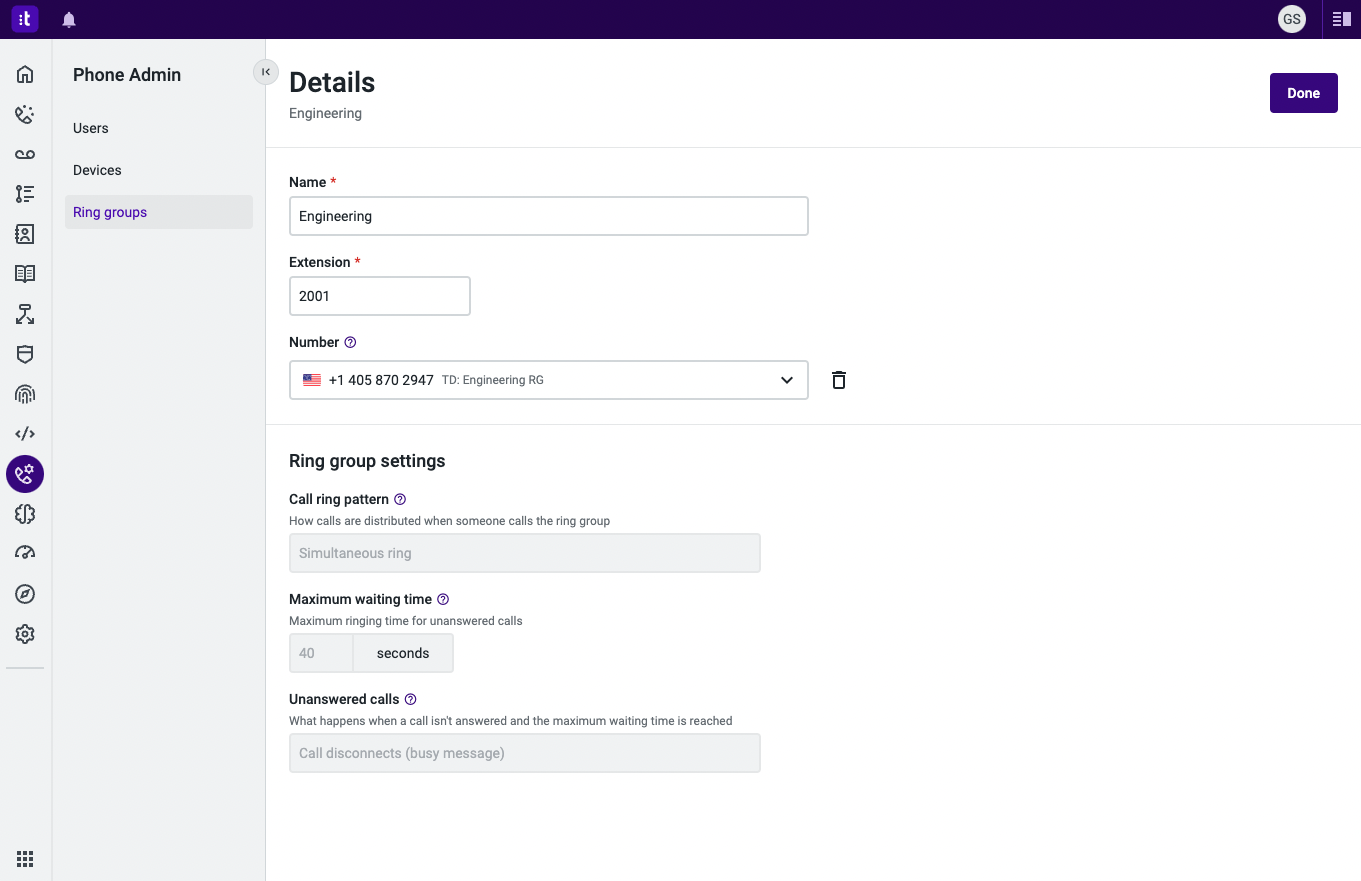1361x881 pixels.
Task: Open the GS user avatar menu
Action: (x=1292, y=19)
